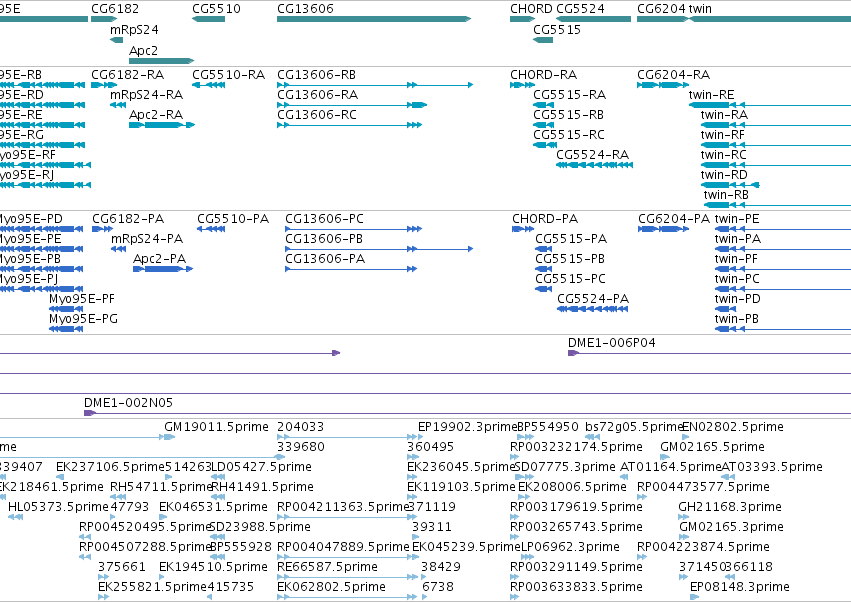The width and height of the screenshot is (851, 602).
Task: Open the RE66587.5prime EST
Action: coord(348,577)
